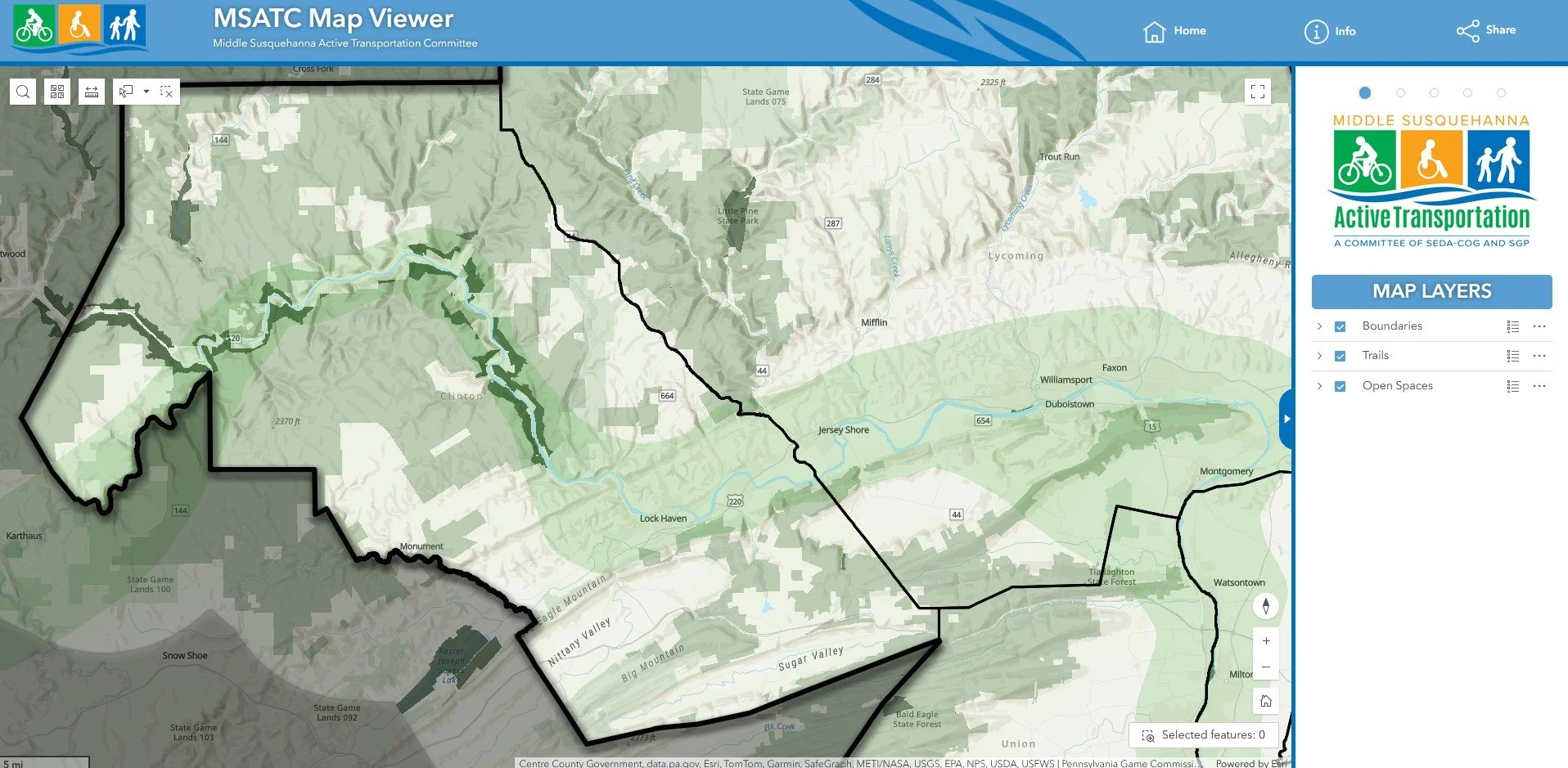Show the legend for Boundaries
The width and height of the screenshot is (1568, 768).
[1512, 326]
